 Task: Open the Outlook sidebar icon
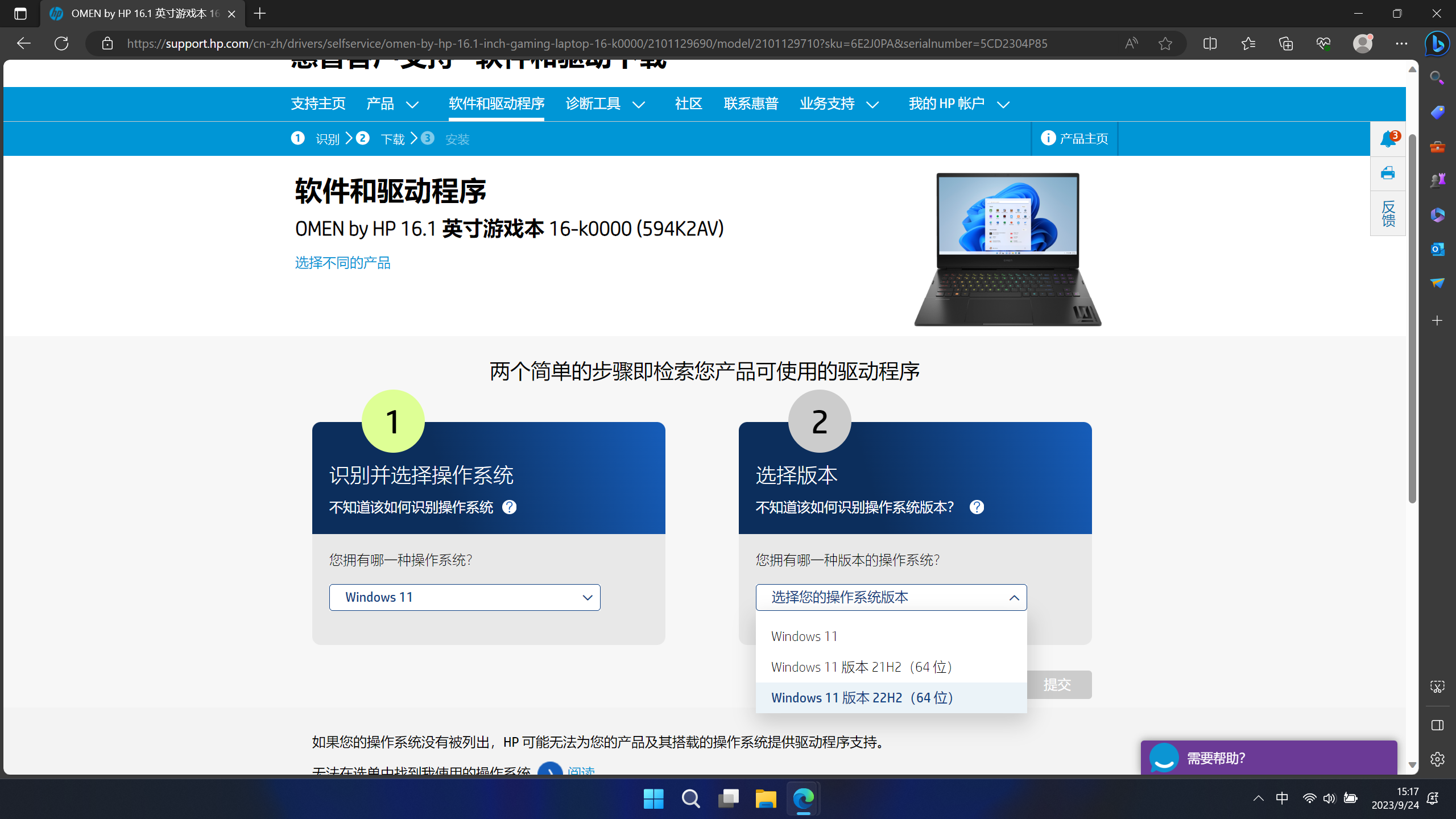click(x=1437, y=249)
